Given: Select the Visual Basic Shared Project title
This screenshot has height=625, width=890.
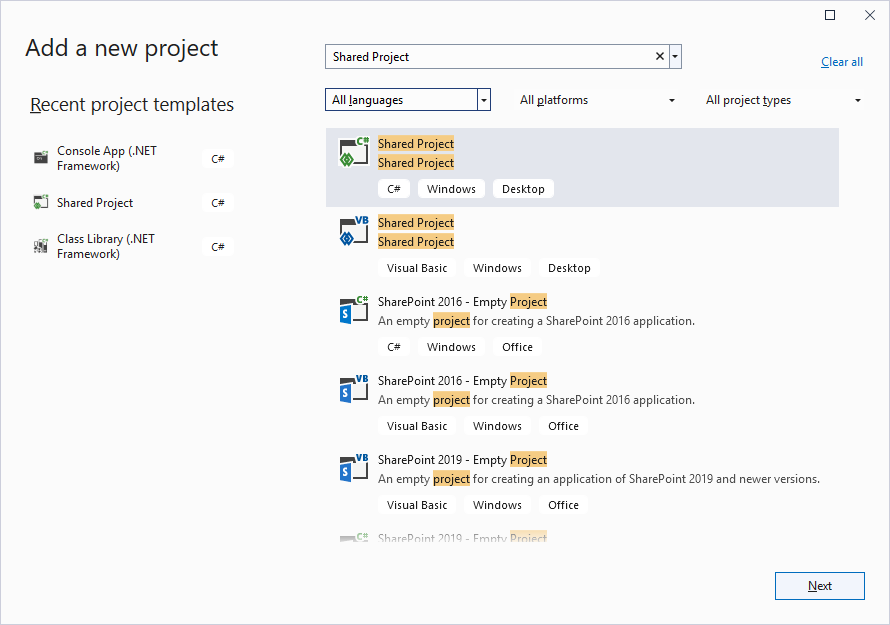Looking at the screenshot, I should [416, 223].
